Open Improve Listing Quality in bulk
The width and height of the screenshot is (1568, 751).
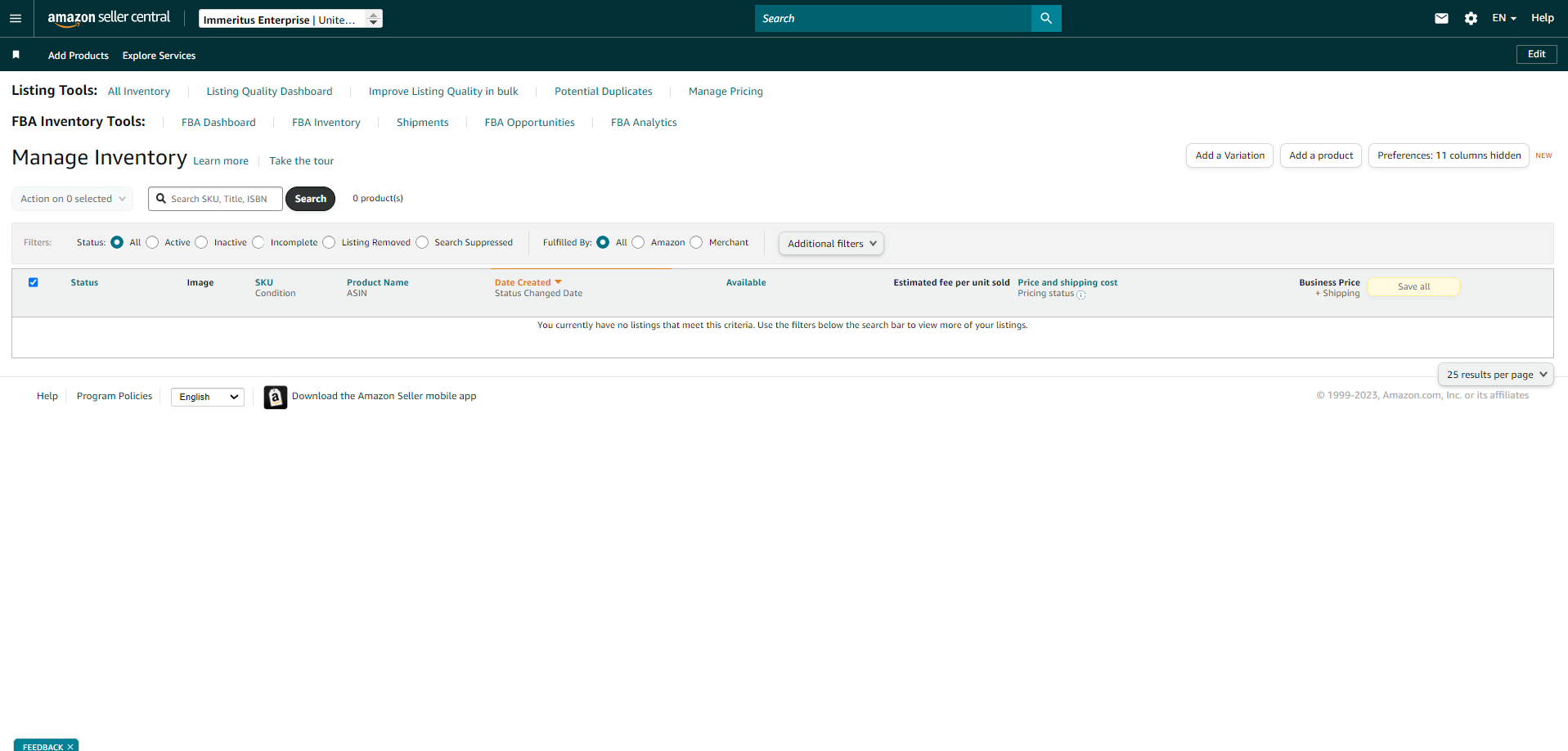[443, 92]
